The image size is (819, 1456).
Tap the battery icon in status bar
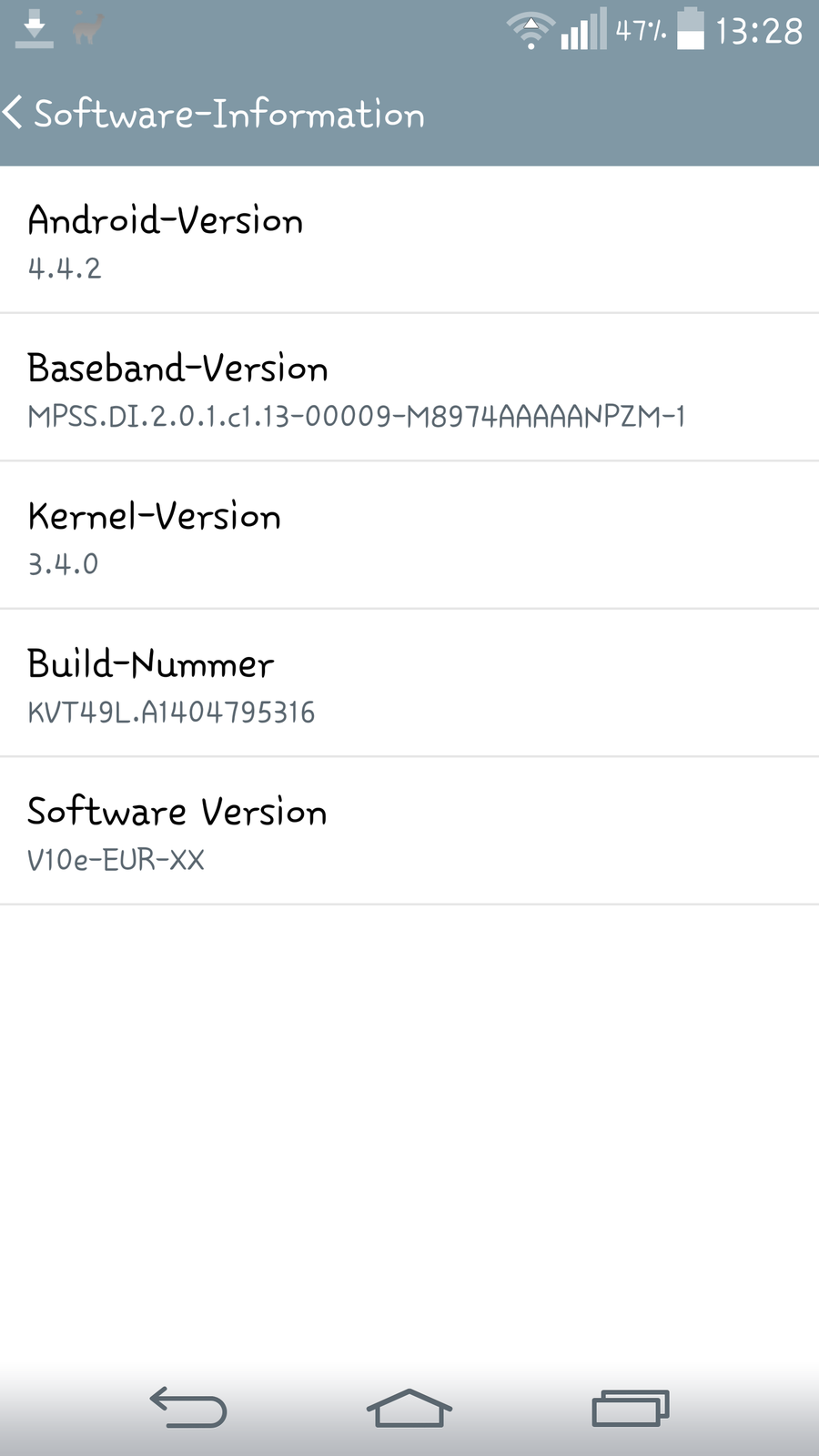tap(691, 29)
